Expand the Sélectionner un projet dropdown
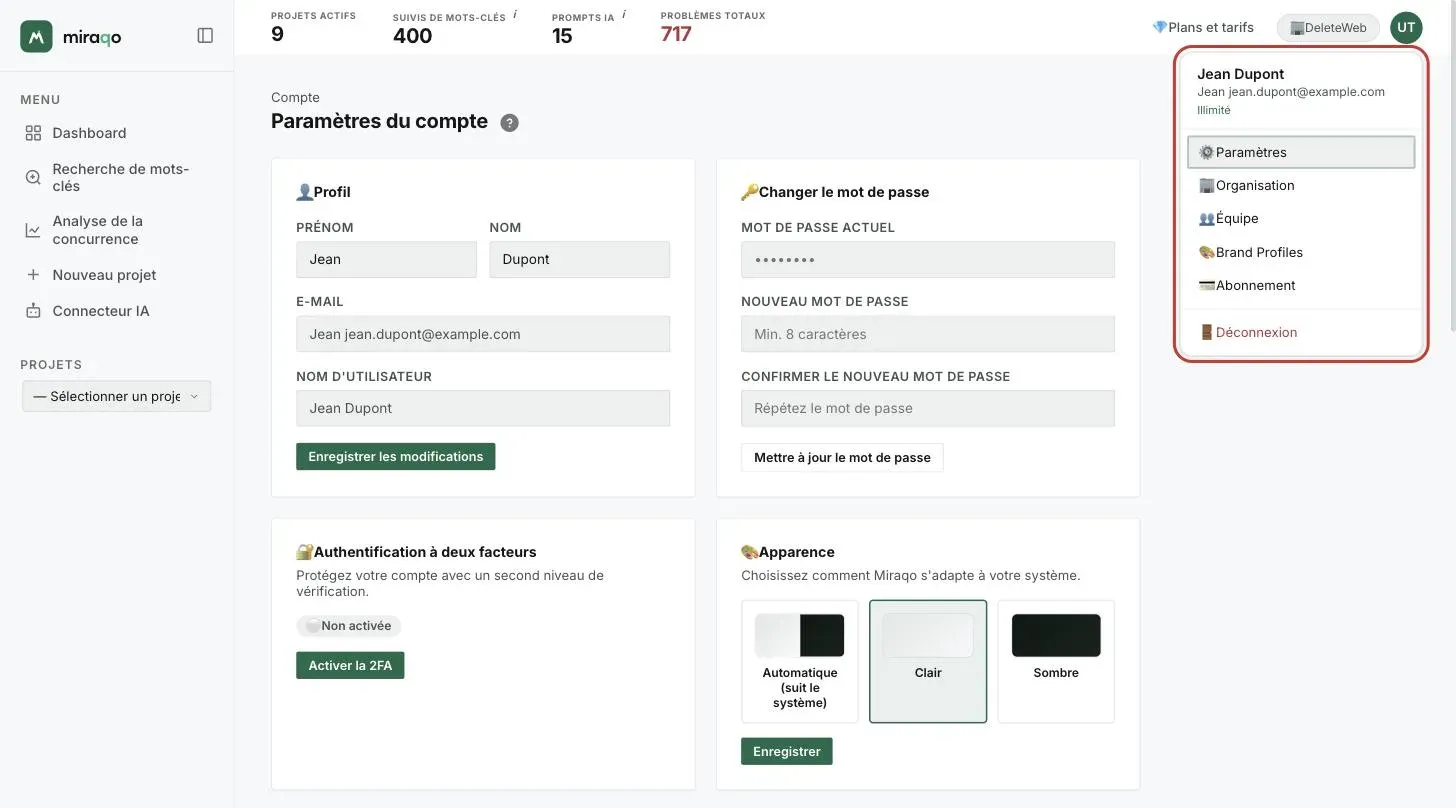1456x808 pixels. click(116, 396)
